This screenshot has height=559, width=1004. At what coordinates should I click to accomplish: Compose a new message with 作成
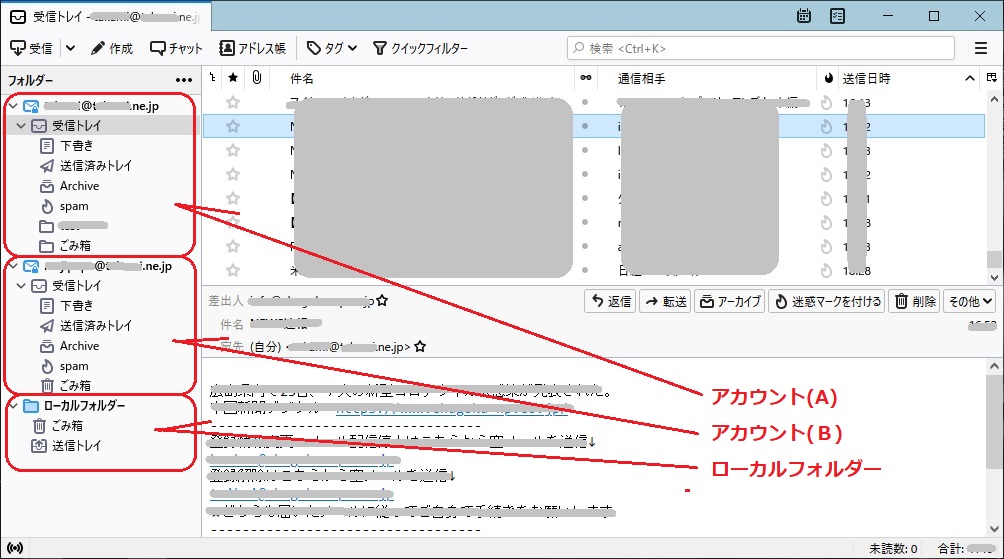click(x=111, y=48)
